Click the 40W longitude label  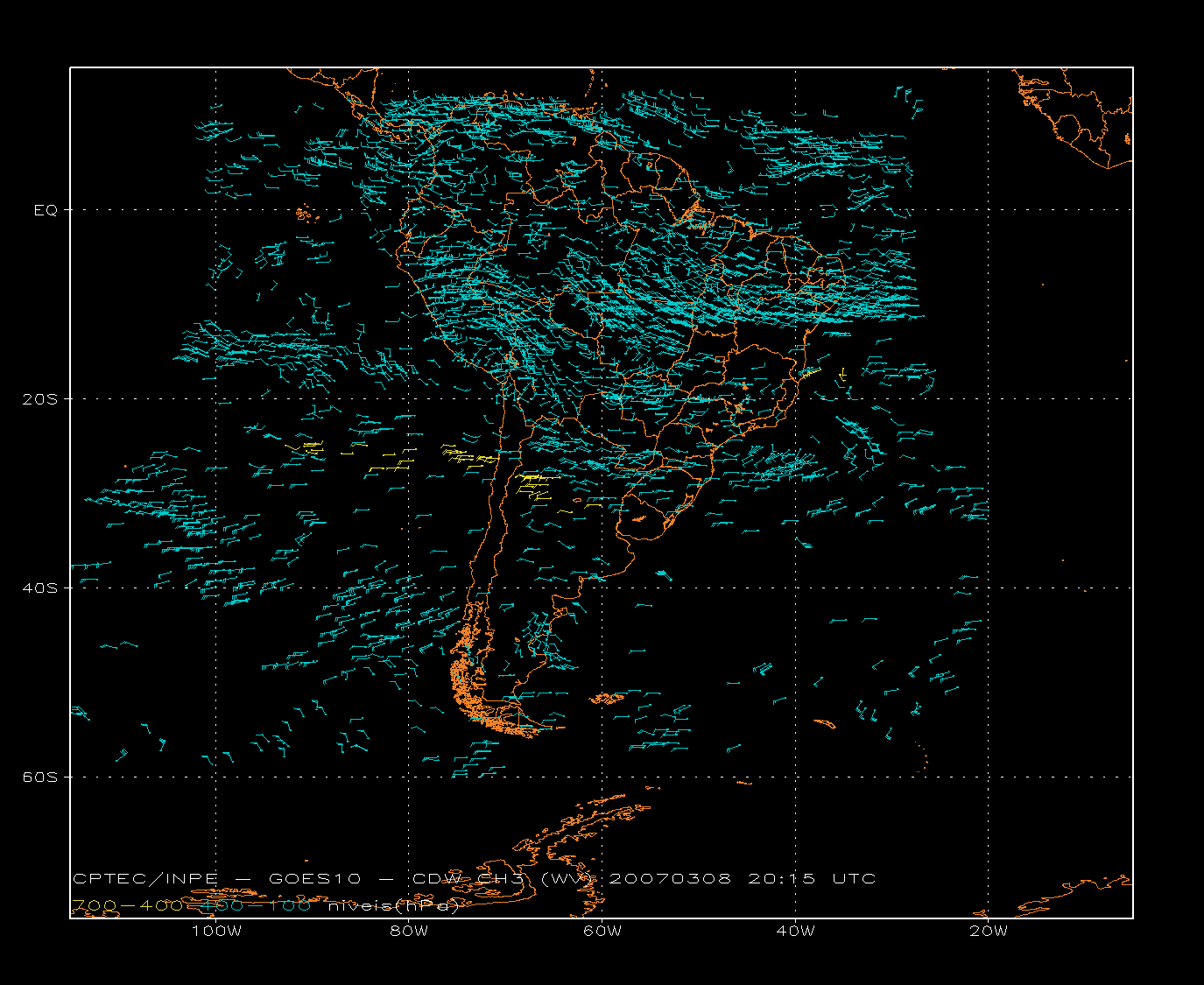(x=795, y=931)
